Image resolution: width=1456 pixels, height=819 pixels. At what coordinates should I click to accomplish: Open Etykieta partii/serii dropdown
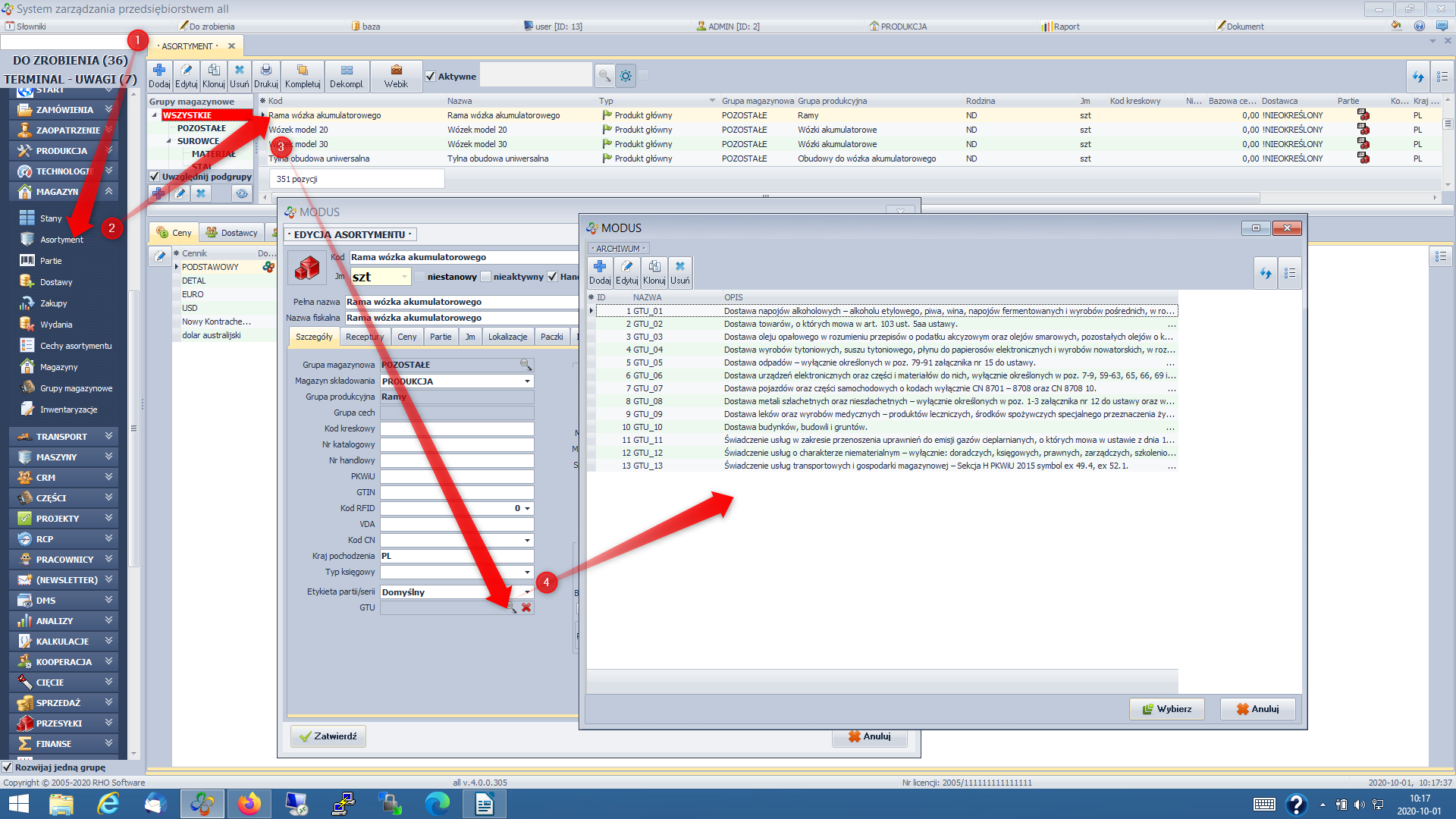[x=527, y=592]
